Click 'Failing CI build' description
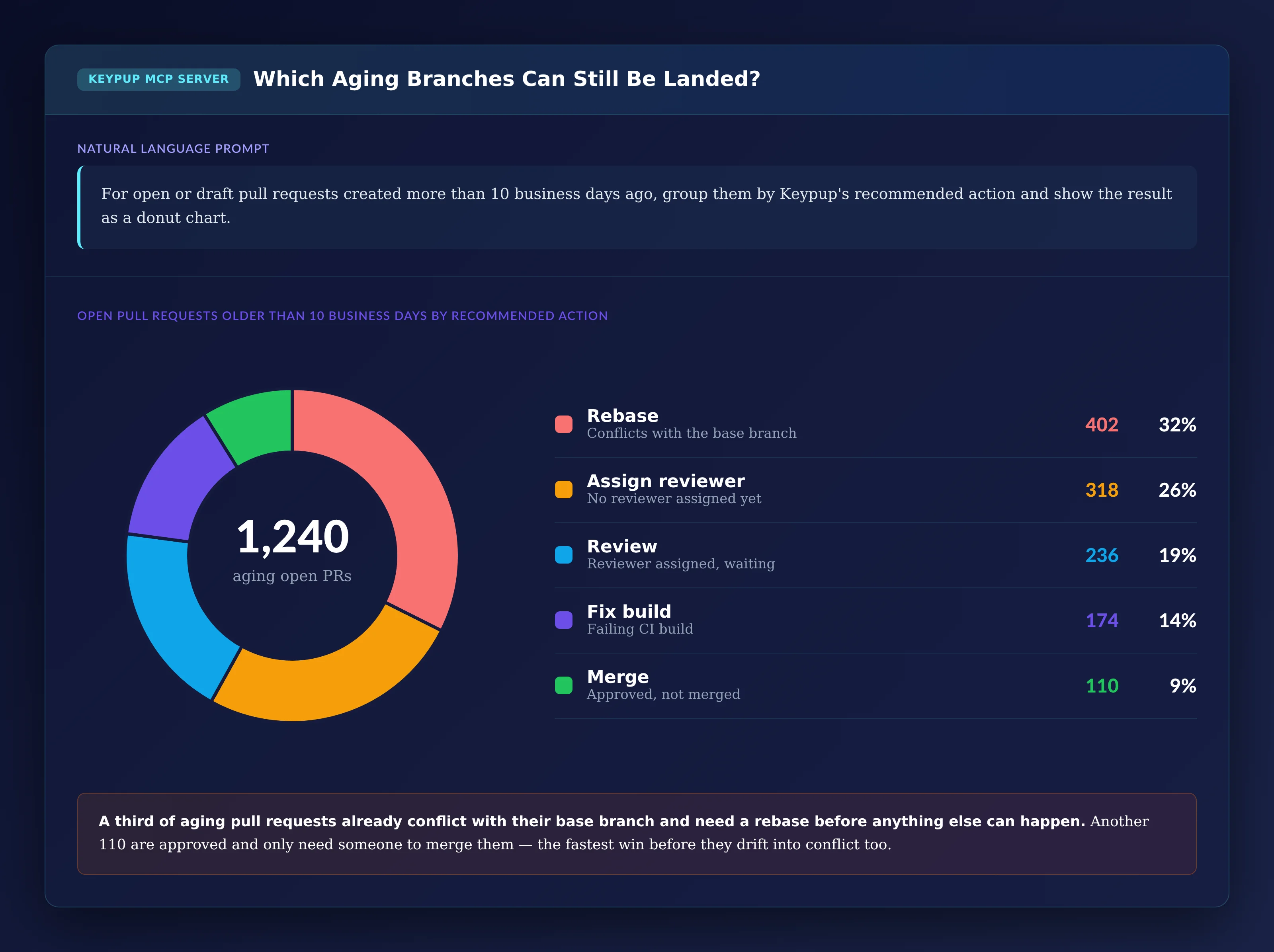This screenshot has width=1274, height=952. (x=640, y=629)
